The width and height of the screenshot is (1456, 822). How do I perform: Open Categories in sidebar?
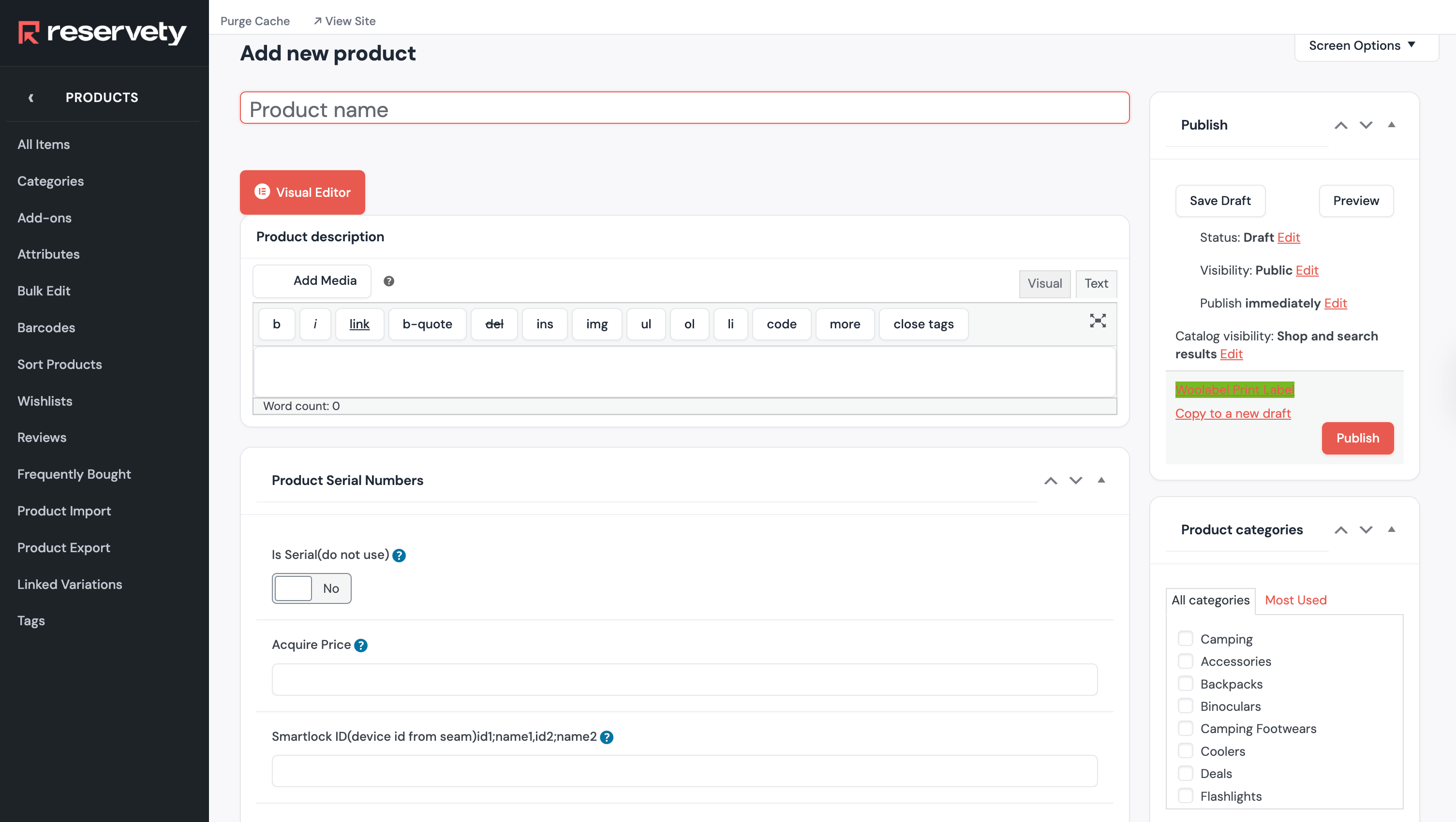(x=50, y=181)
